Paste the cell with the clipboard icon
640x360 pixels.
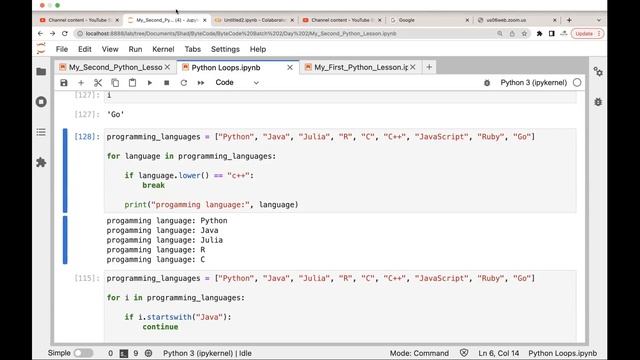pos(132,83)
